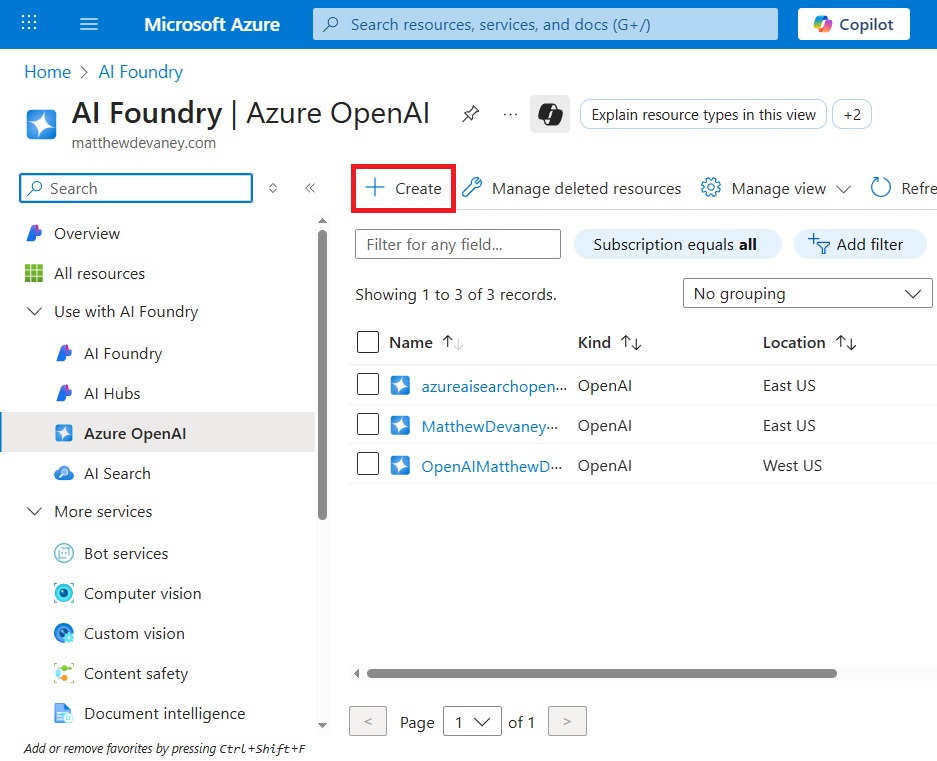Screen dimensions: 937x761
Task: Click into the sidebar Search field
Action: tap(136, 188)
